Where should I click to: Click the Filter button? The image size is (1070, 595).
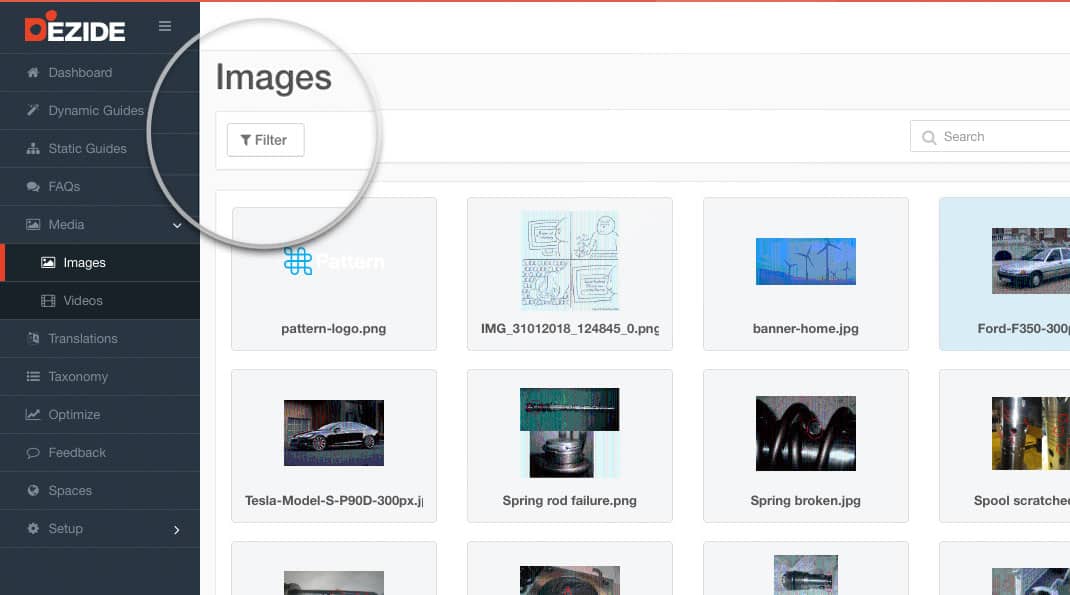[x=265, y=140]
